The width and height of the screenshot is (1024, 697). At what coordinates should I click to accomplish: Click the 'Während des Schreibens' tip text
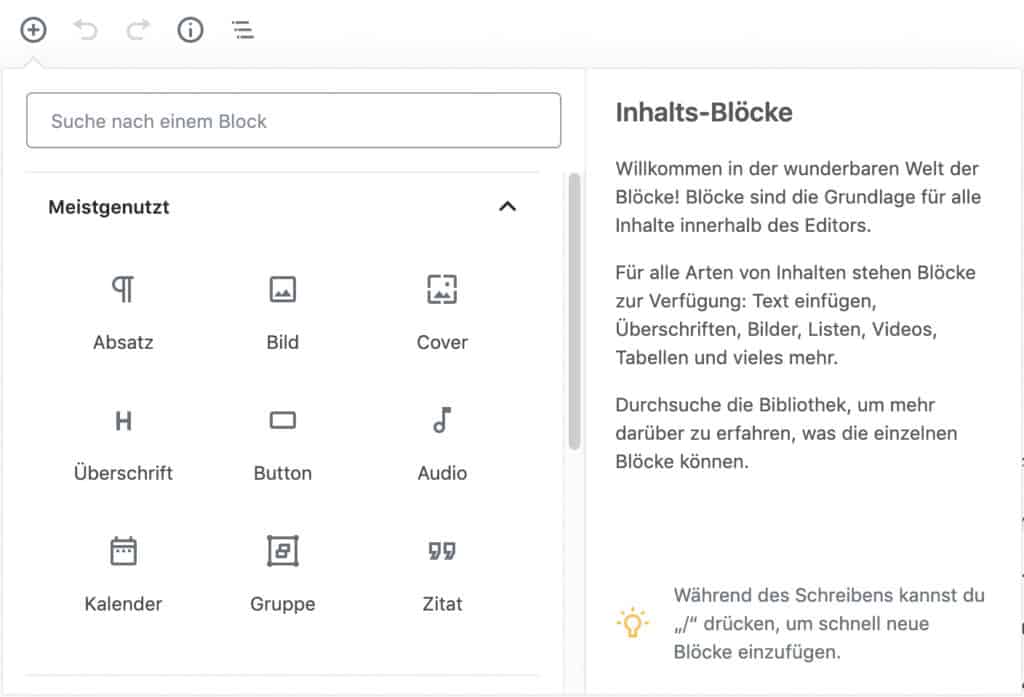click(829, 623)
